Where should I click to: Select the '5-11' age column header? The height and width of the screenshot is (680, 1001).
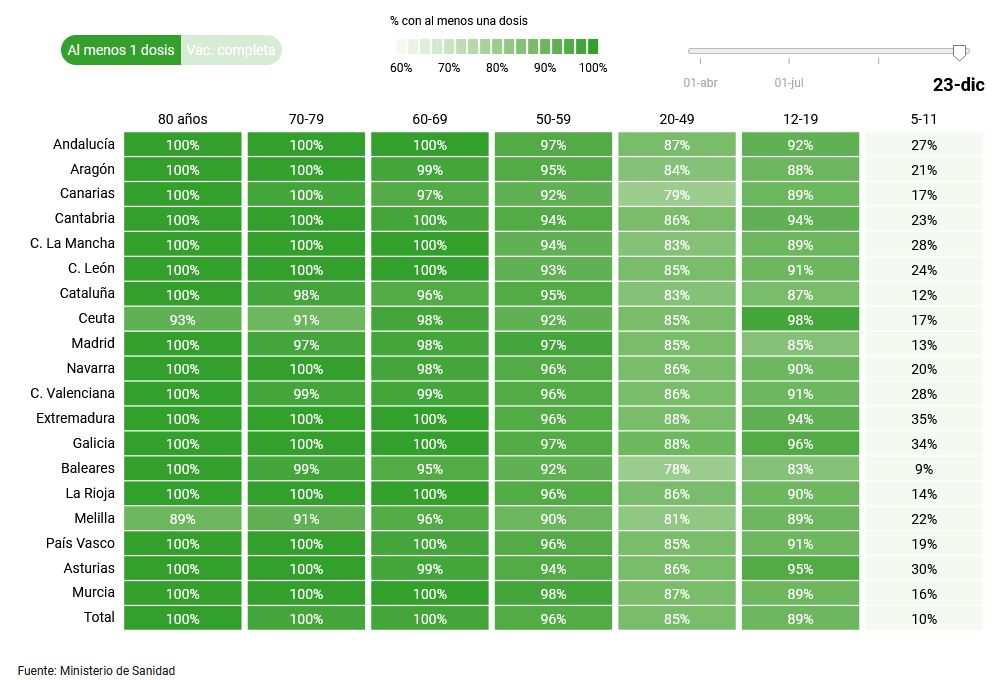coord(924,119)
